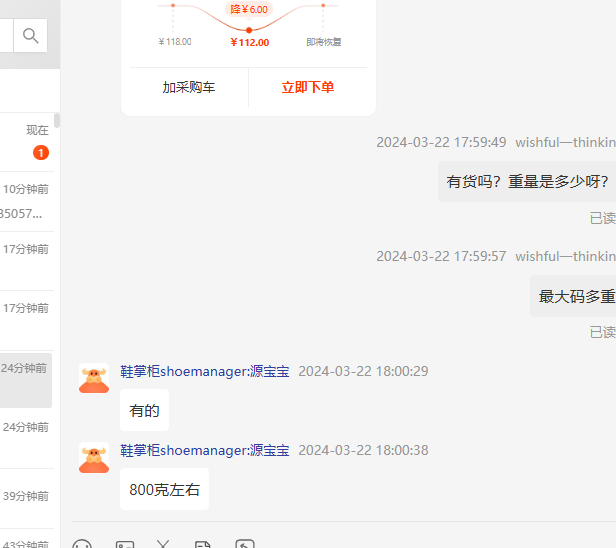
Task: Focus the search box beside the magnifier
Action: pyautogui.click(x=6, y=36)
